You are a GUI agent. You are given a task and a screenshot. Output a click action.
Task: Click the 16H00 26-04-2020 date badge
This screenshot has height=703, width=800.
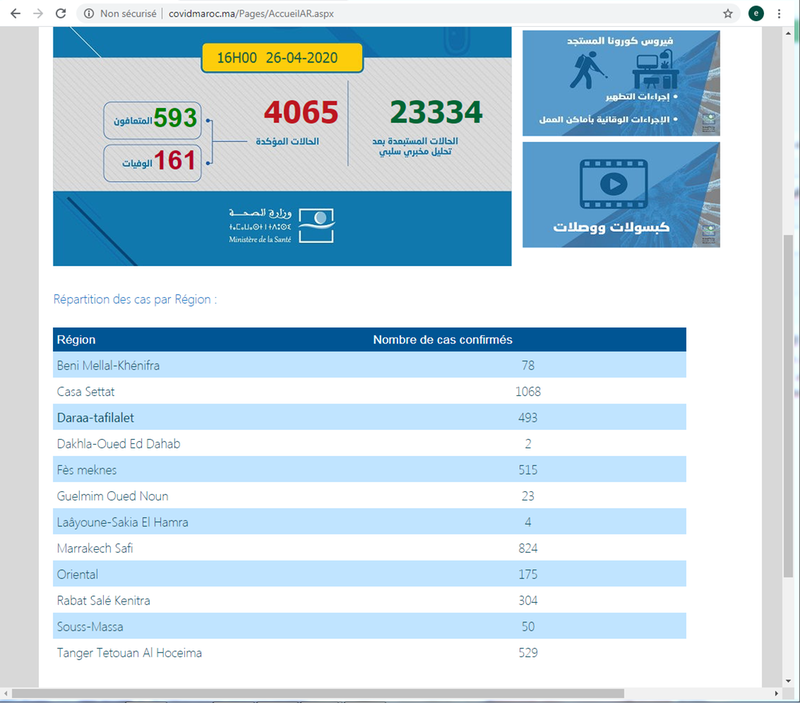pyautogui.click(x=282, y=57)
